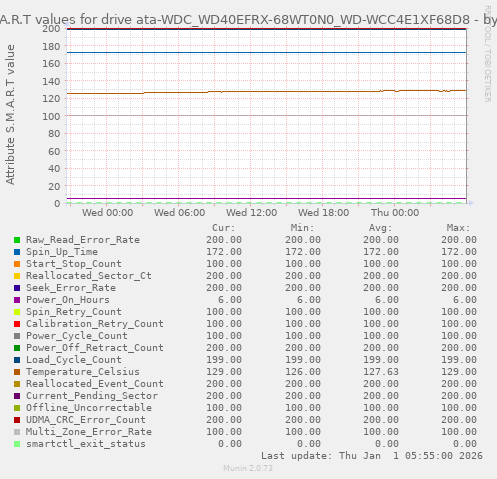Click Temperature_Celsius average value 127.63

coord(381,372)
